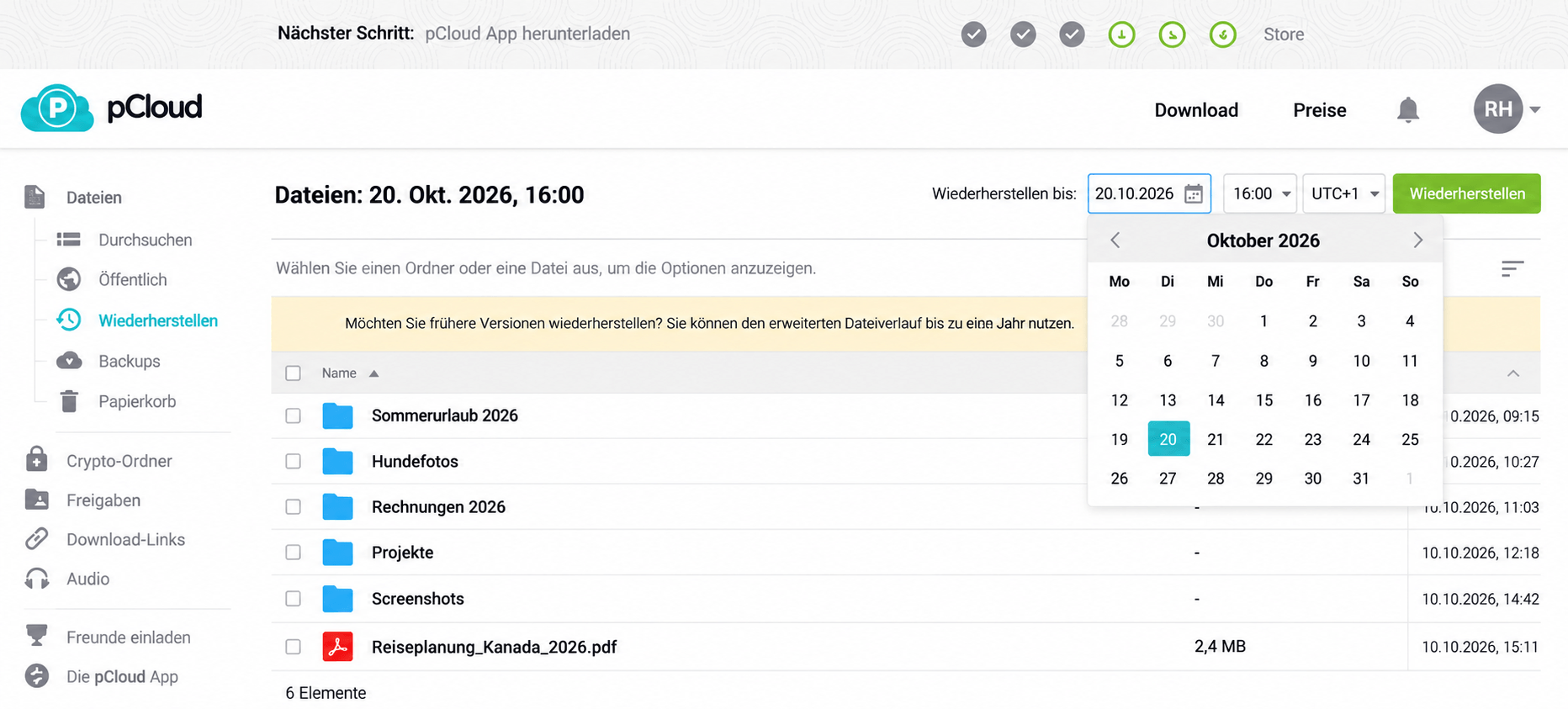Collapse the file list with the chevron
The image size is (1568, 709).
coord(1512,373)
